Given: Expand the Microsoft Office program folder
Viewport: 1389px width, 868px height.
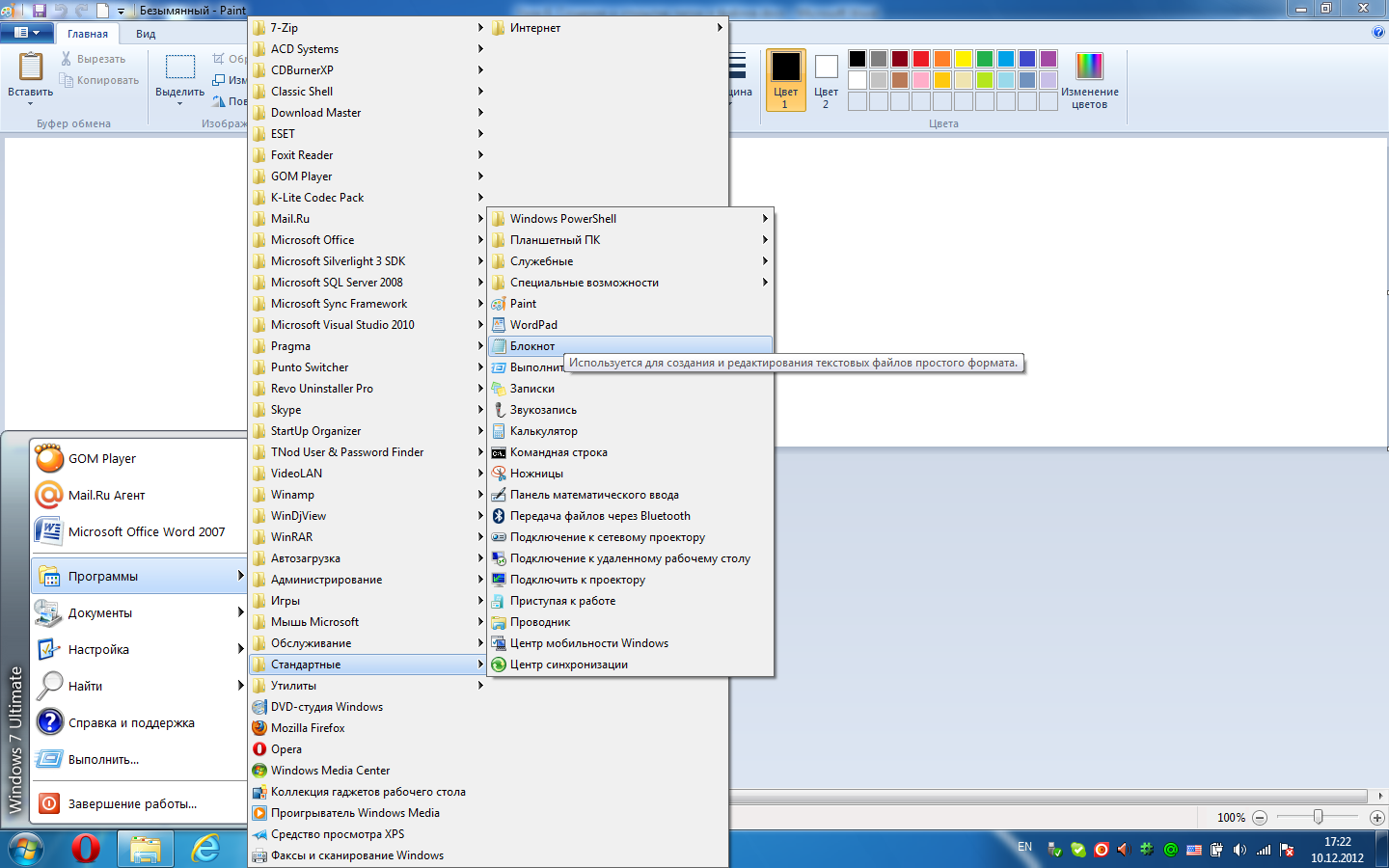Looking at the screenshot, I should coord(368,240).
